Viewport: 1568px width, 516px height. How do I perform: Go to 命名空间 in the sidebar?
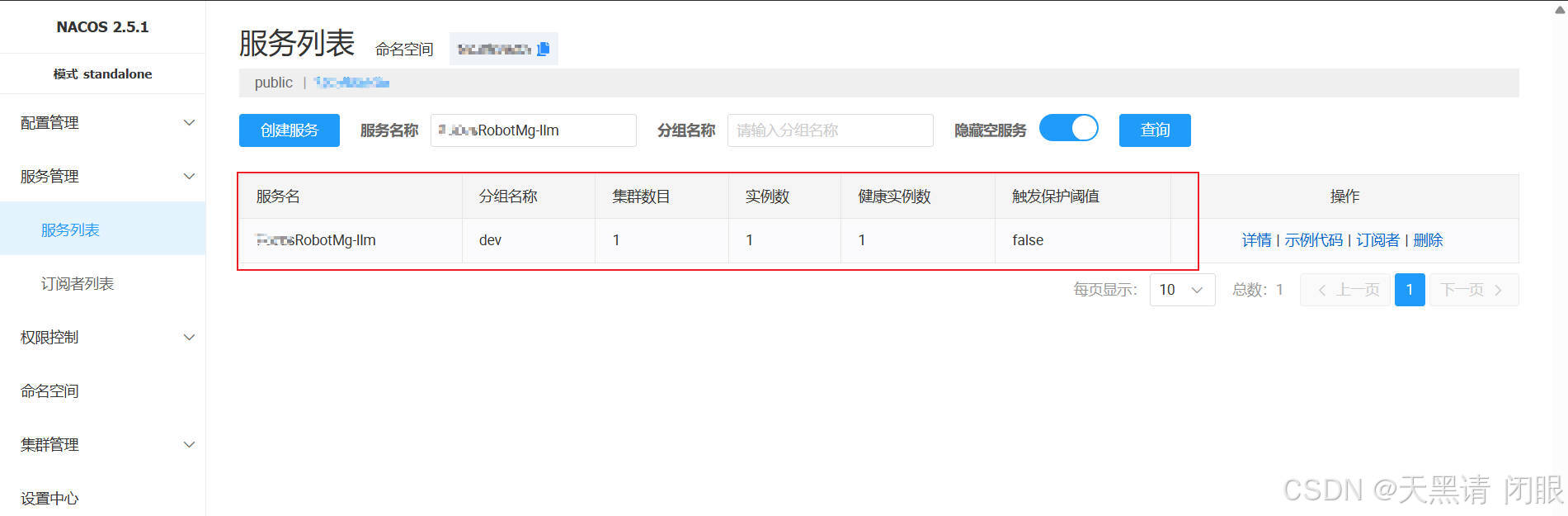(x=102, y=391)
